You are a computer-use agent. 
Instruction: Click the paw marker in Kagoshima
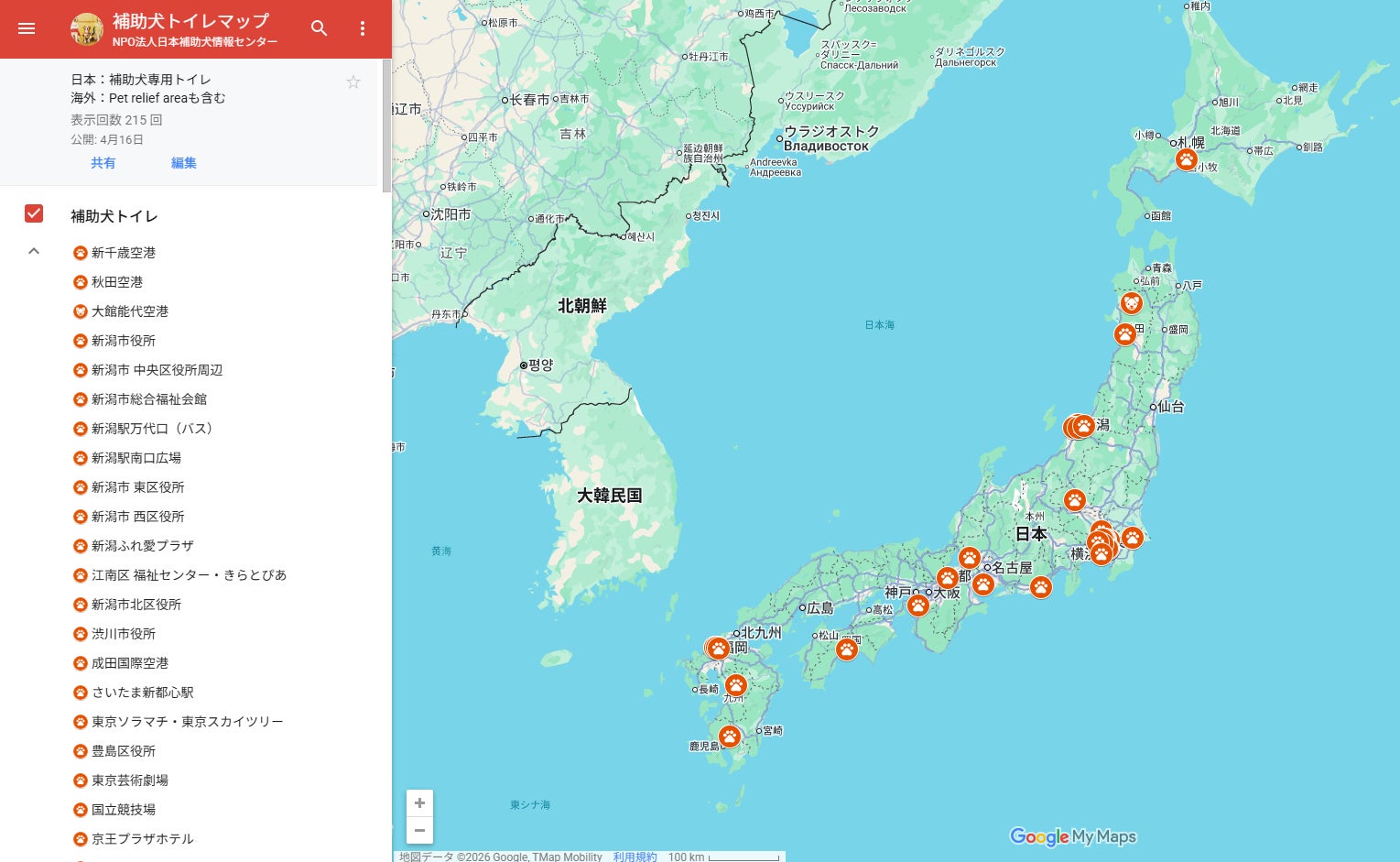point(729,737)
